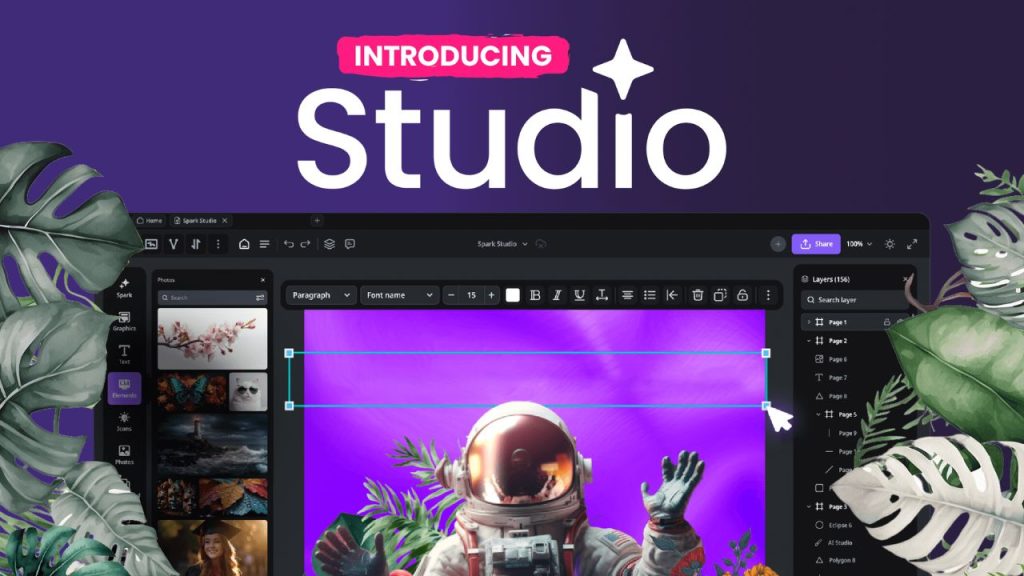This screenshot has height=576, width=1024.
Task: Delete the selection using the trash icon
Action: 696,295
